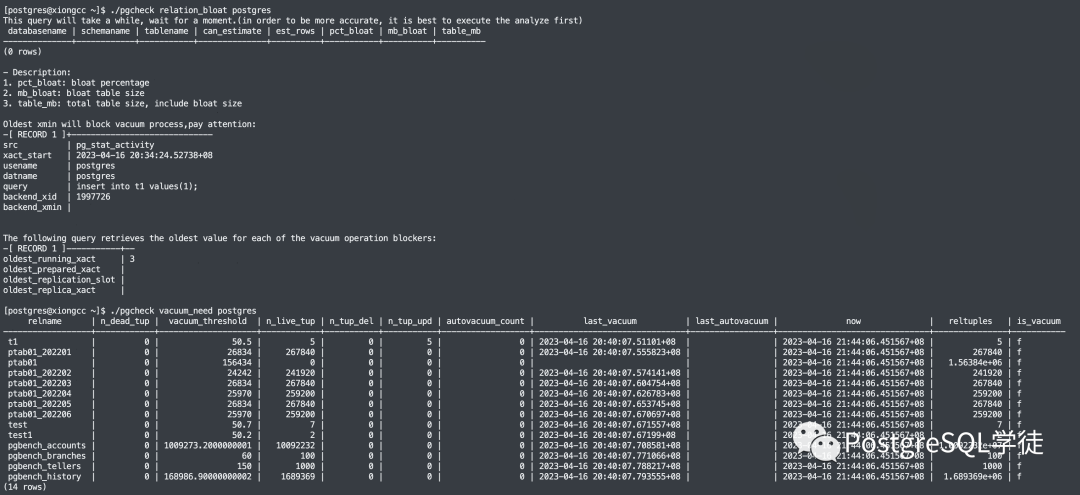
Task: Select xact_start value '2023-04-16 20:34:24.52738+08'
Action: 145,156
